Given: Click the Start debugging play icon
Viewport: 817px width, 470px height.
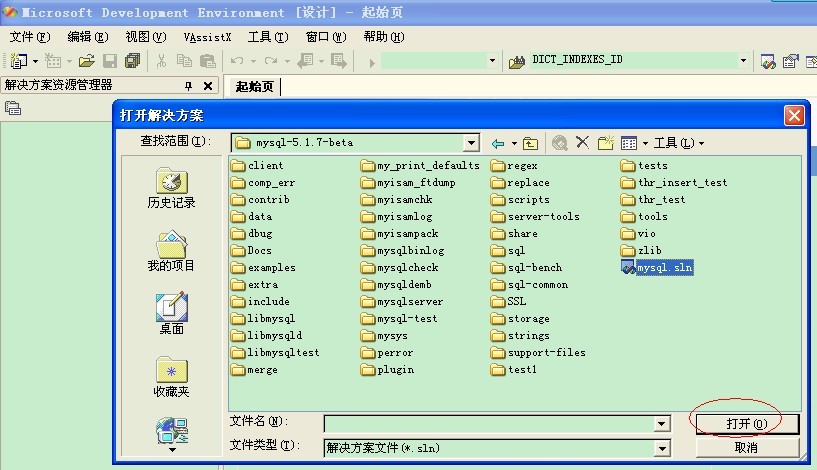Looking at the screenshot, I should click(372, 63).
